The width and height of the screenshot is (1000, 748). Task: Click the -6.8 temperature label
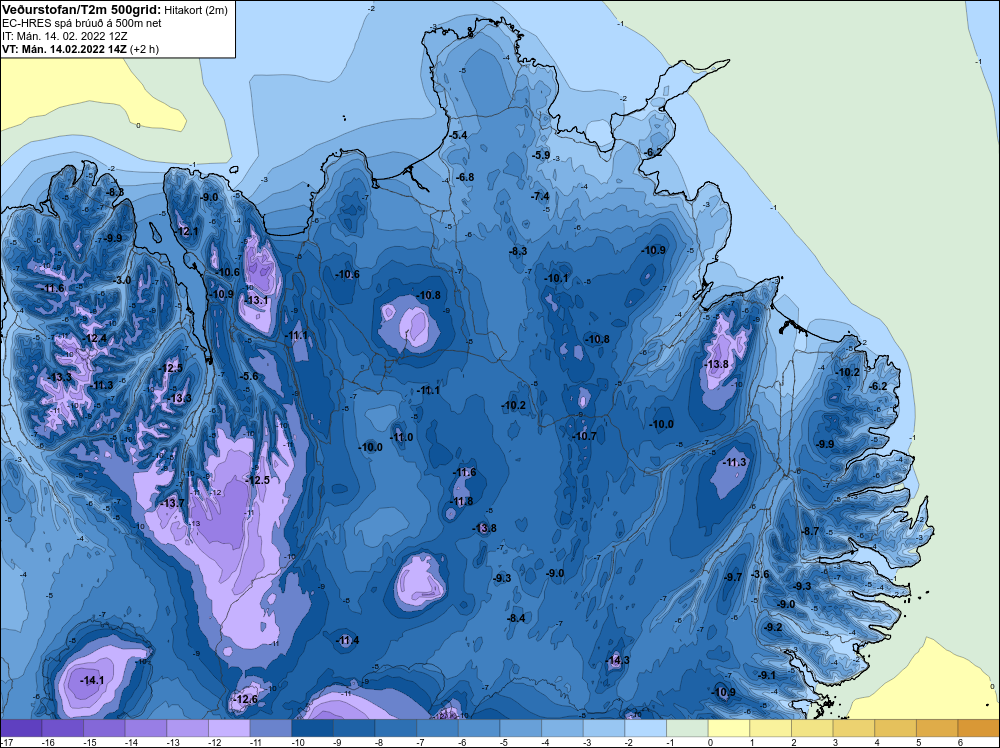click(465, 177)
